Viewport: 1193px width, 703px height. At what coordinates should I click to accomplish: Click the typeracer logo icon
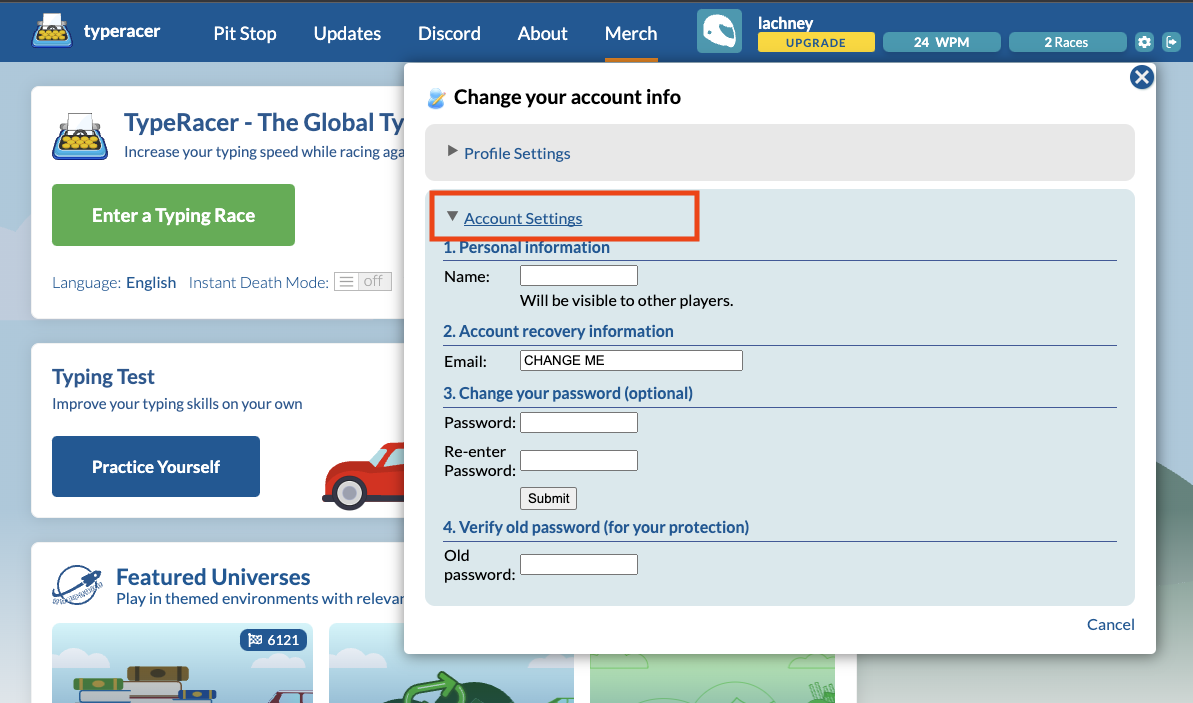tap(51, 32)
